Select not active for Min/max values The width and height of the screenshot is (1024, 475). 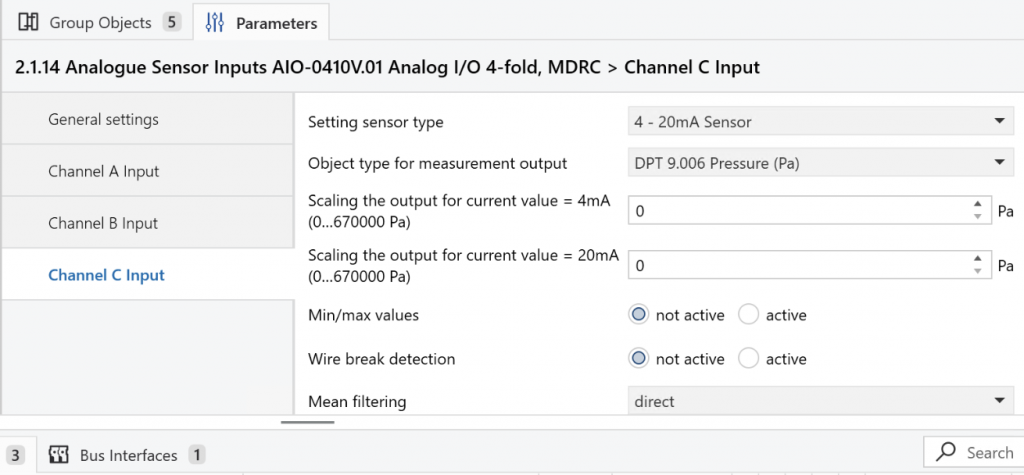(639, 315)
